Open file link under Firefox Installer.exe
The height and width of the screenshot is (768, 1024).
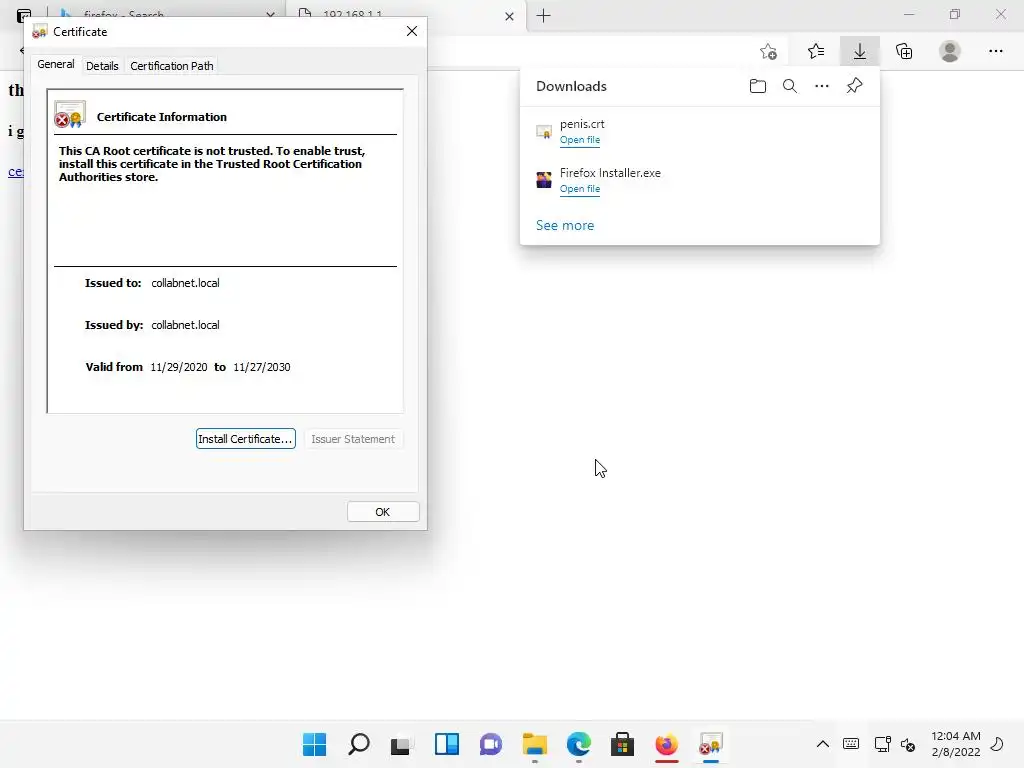click(x=580, y=189)
